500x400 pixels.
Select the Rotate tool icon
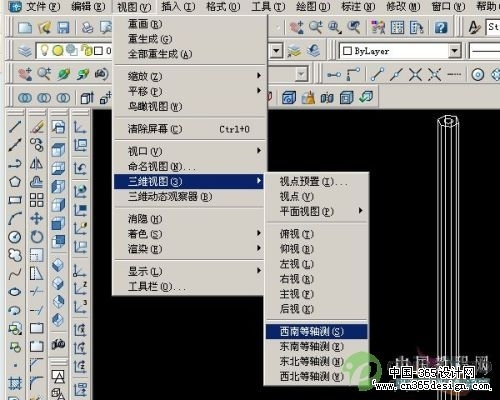37,237
